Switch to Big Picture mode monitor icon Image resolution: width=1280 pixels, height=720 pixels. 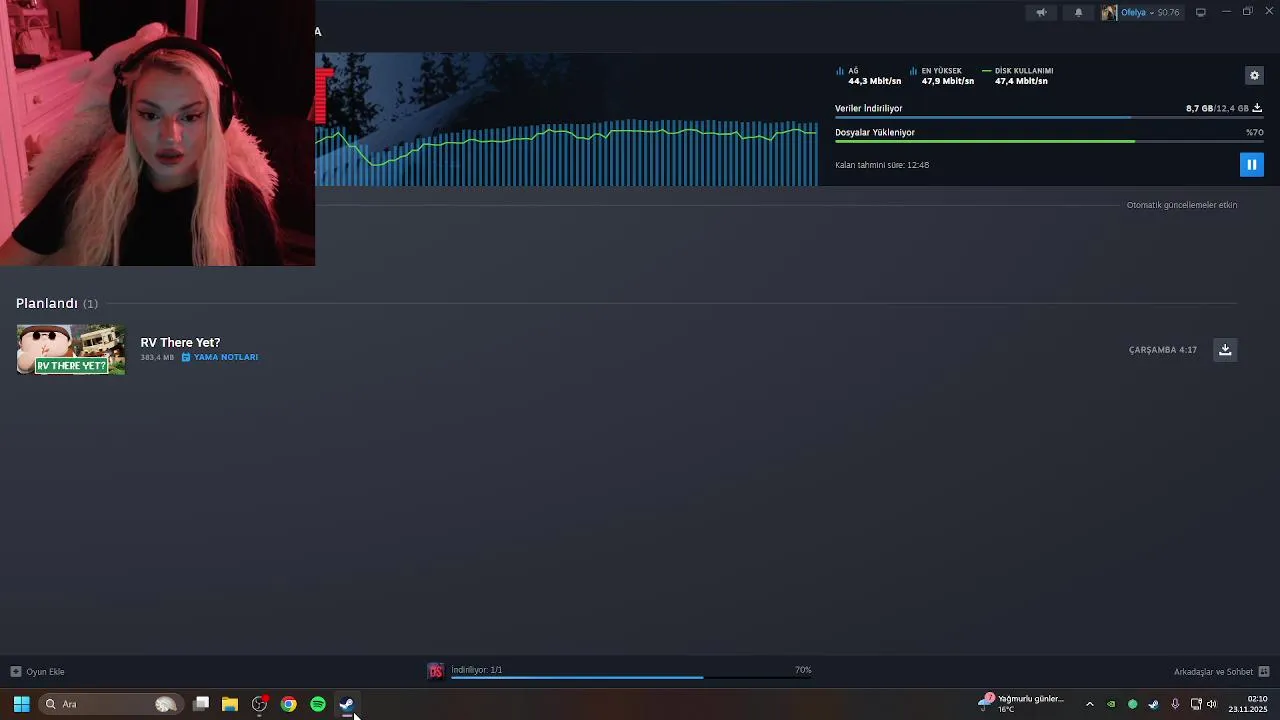click(1201, 12)
